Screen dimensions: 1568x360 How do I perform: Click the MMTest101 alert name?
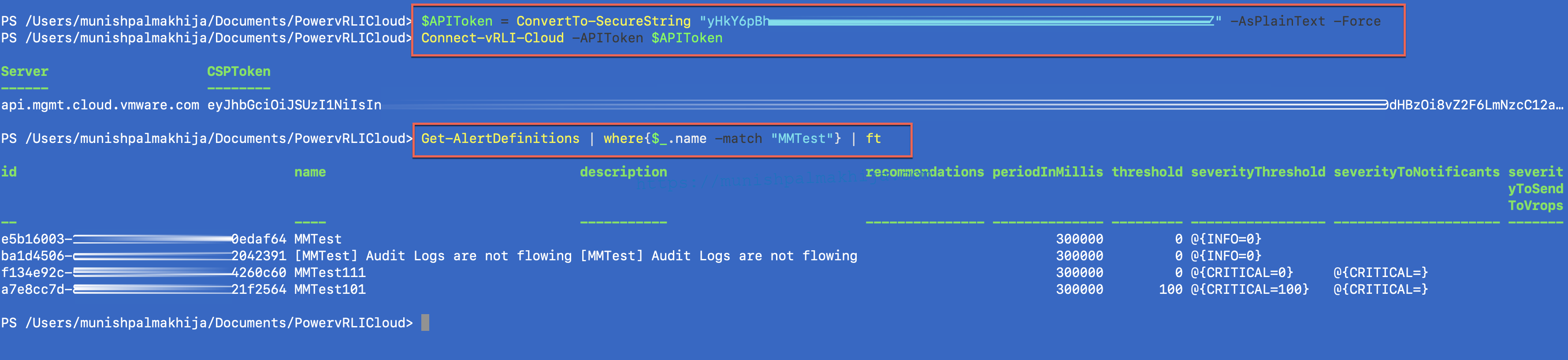coord(330,289)
